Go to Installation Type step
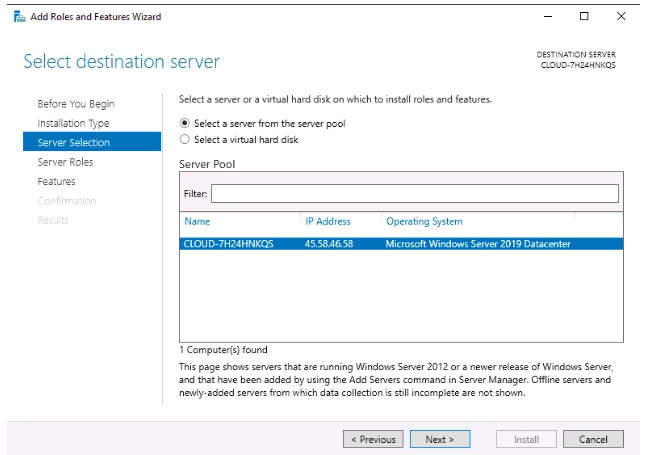The height and width of the screenshot is (455, 649). 73,123
